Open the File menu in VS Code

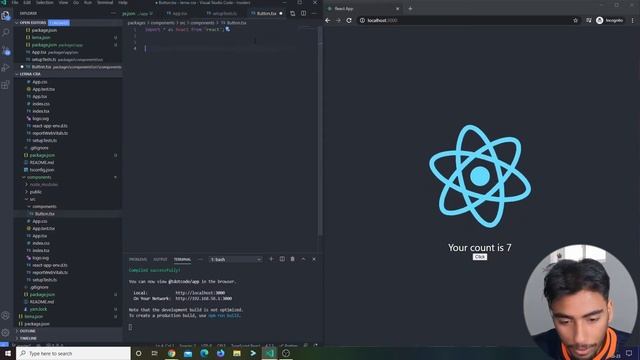[15, 2]
